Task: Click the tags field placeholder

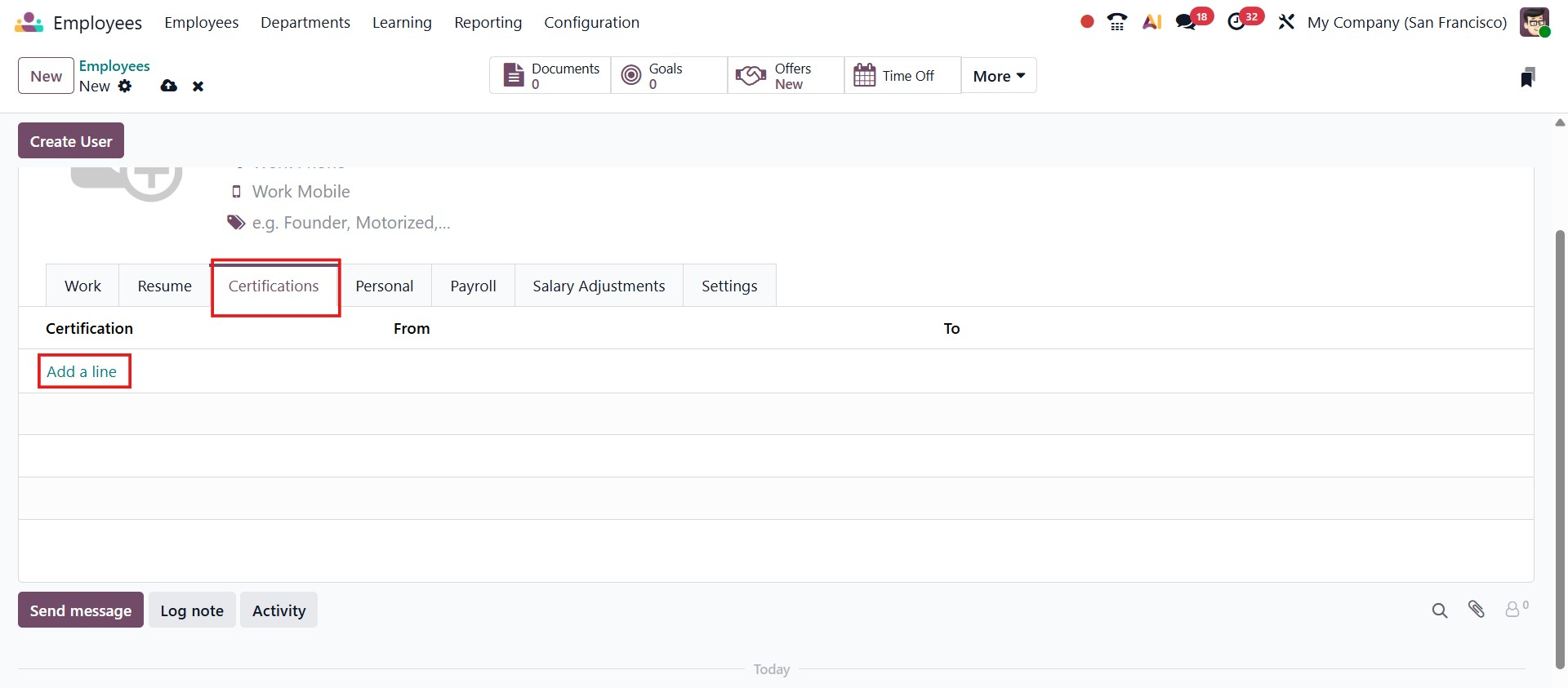Action: pyautogui.click(x=351, y=223)
